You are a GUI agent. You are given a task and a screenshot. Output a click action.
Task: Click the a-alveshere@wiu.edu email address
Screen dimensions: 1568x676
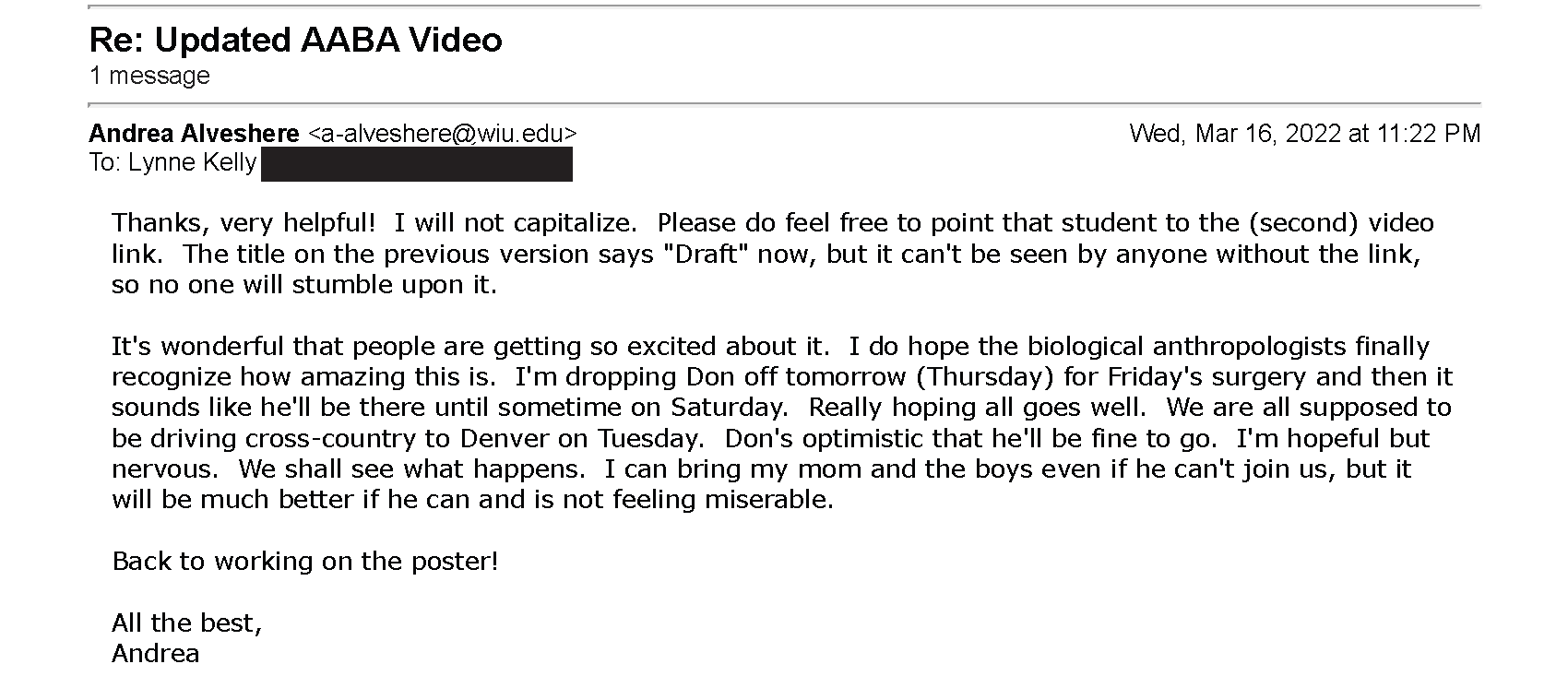pos(442,134)
